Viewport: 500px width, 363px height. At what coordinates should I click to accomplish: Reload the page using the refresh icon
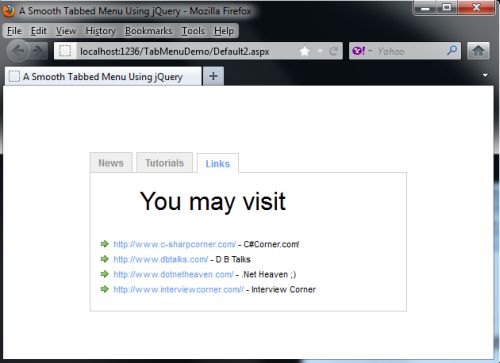tap(333, 51)
